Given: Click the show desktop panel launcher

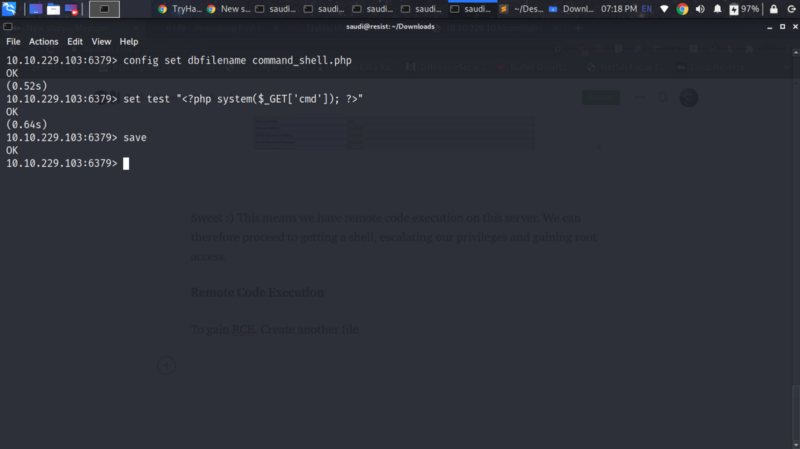Looking at the screenshot, I should 35,9.
